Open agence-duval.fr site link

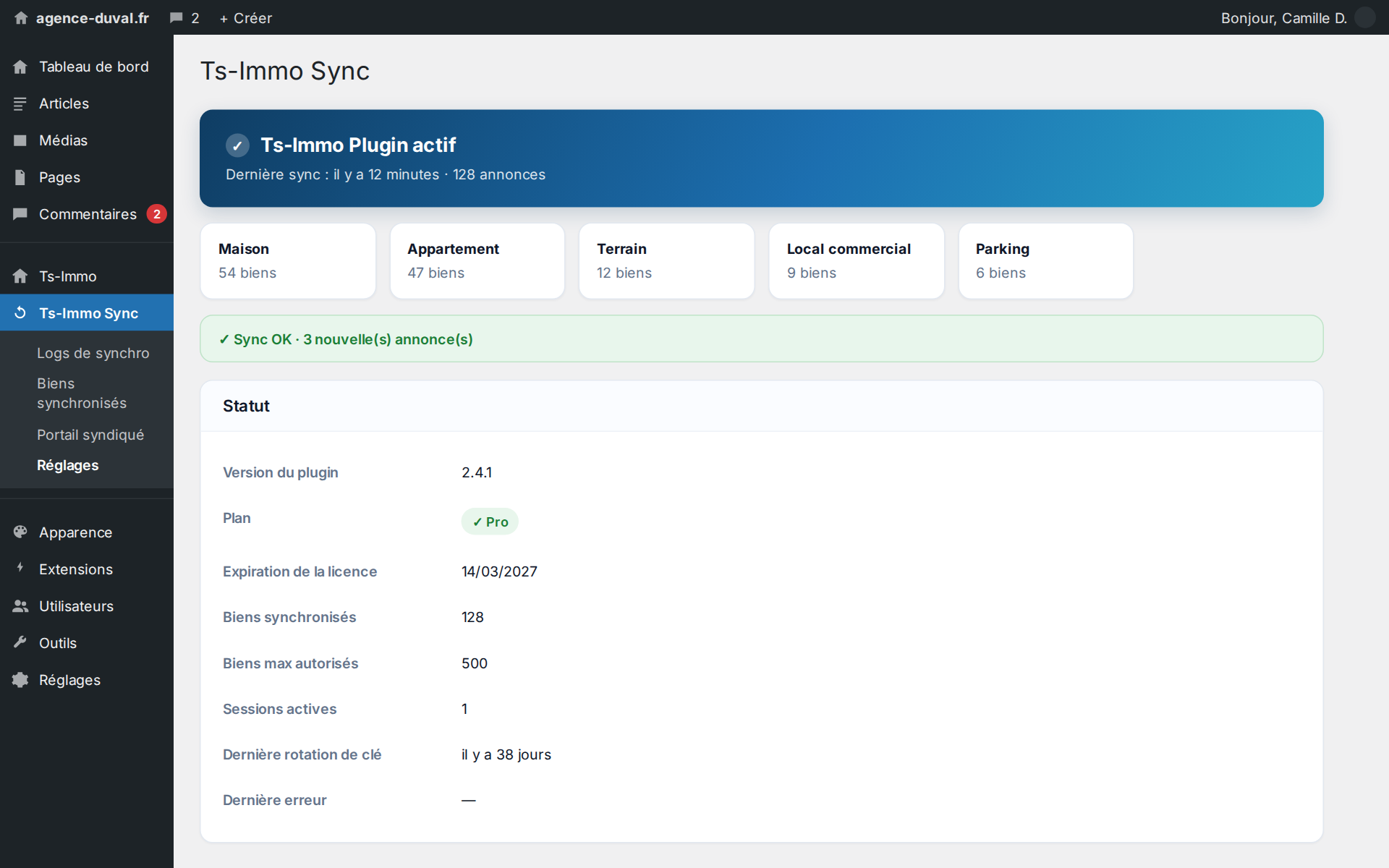93,18
